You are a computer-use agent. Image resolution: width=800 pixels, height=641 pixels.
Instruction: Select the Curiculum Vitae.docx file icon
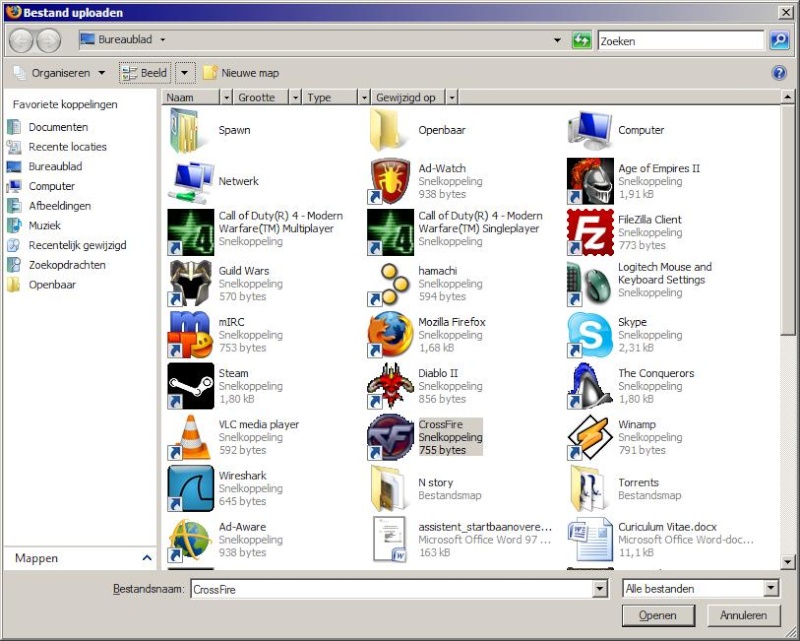[x=590, y=539]
